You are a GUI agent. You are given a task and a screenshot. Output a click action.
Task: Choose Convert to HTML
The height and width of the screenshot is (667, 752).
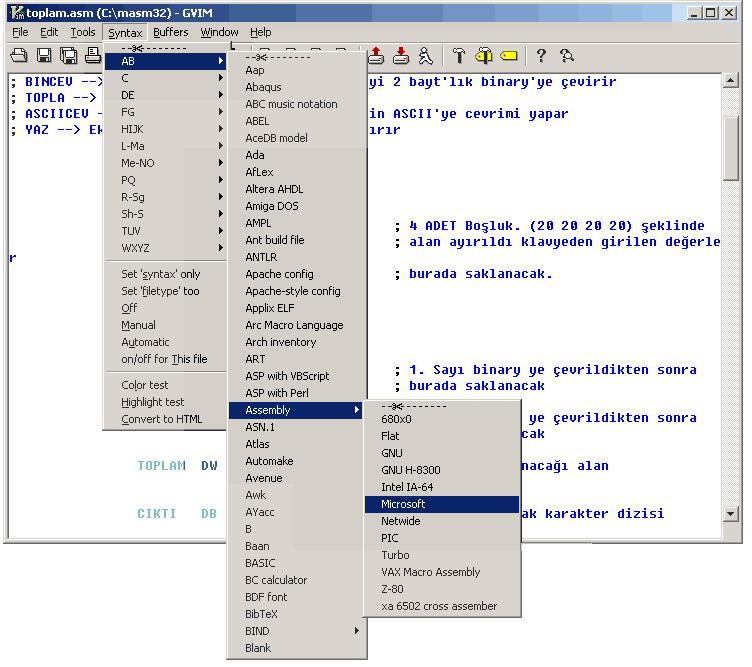pos(165,419)
